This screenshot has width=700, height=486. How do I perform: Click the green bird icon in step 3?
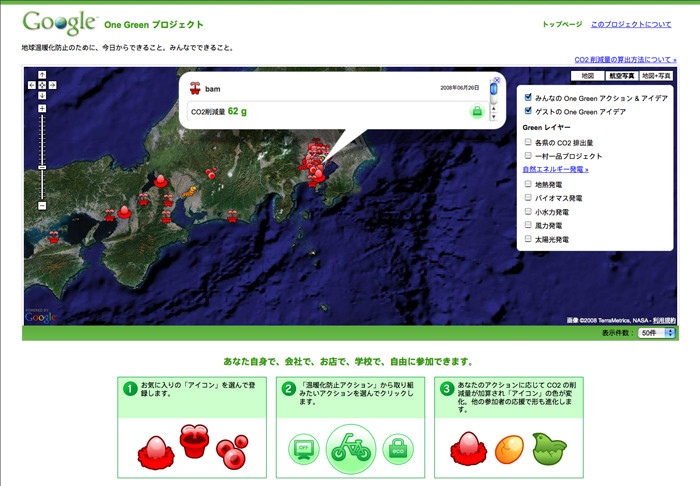(549, 449)
